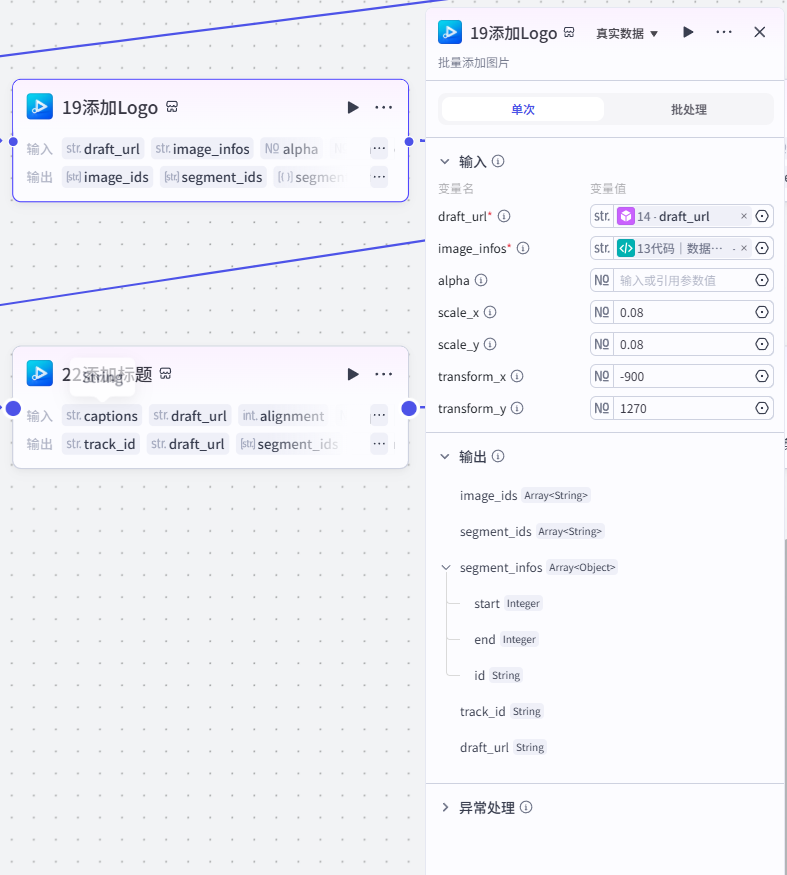Open the variable picker for transform_x

[762, 377]
